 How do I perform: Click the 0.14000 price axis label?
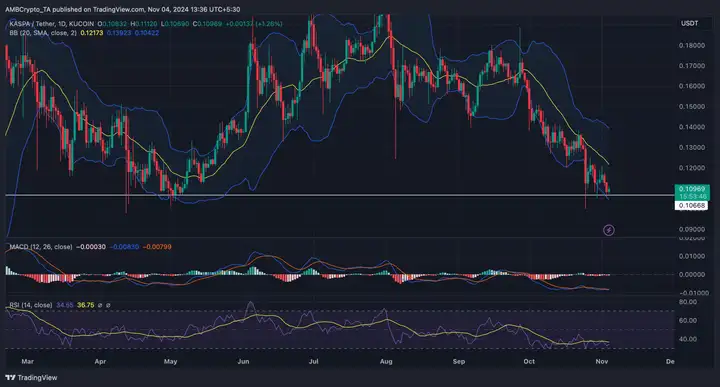click(x=692, y=127)
